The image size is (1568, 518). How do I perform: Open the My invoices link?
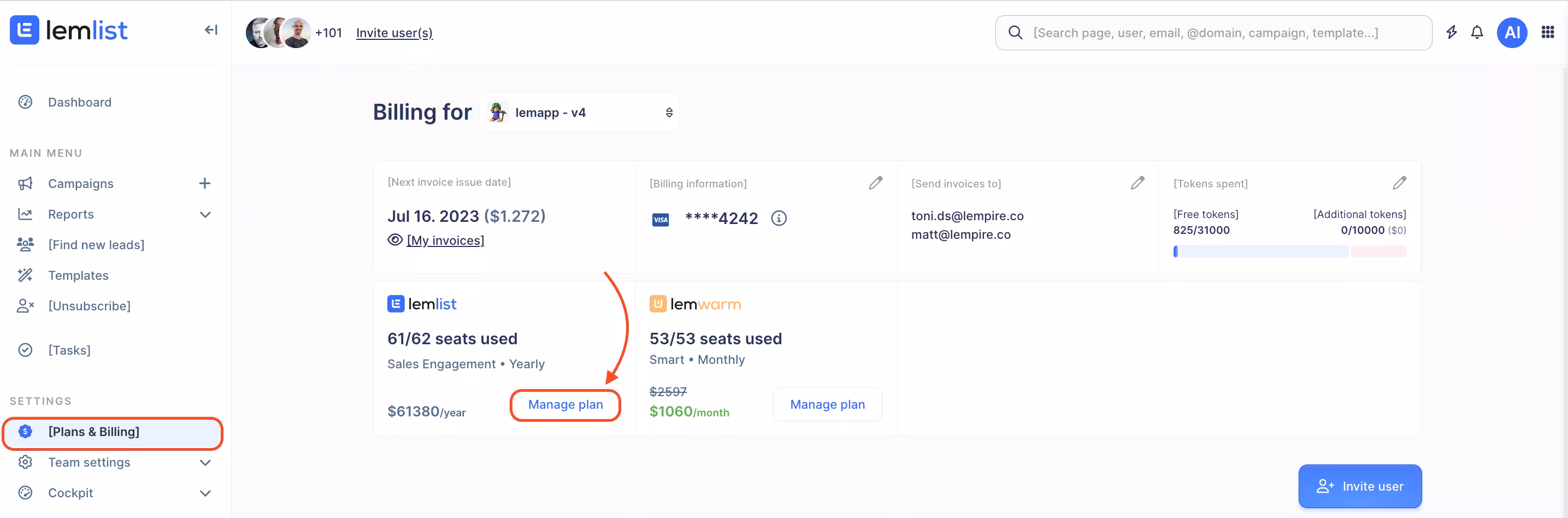click(x=445, y=240)
